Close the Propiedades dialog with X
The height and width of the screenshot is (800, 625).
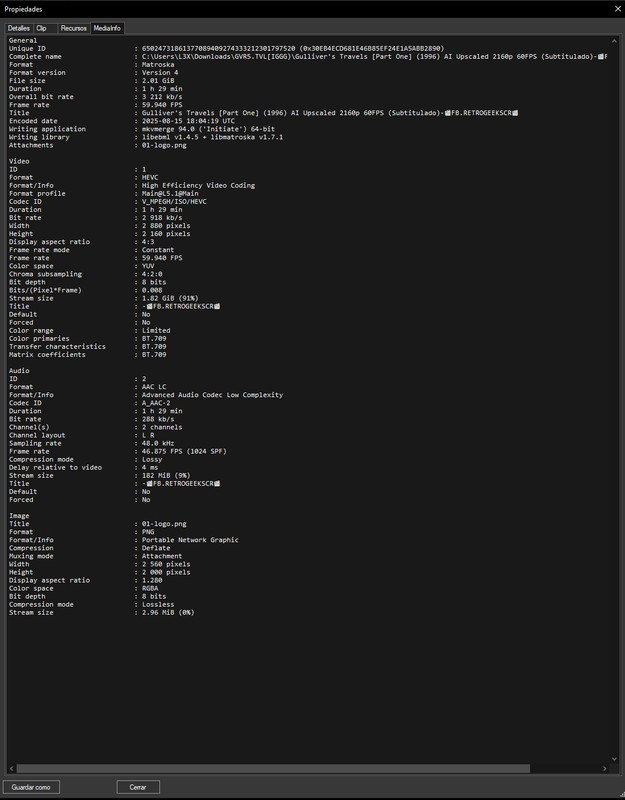coord(617,9)
